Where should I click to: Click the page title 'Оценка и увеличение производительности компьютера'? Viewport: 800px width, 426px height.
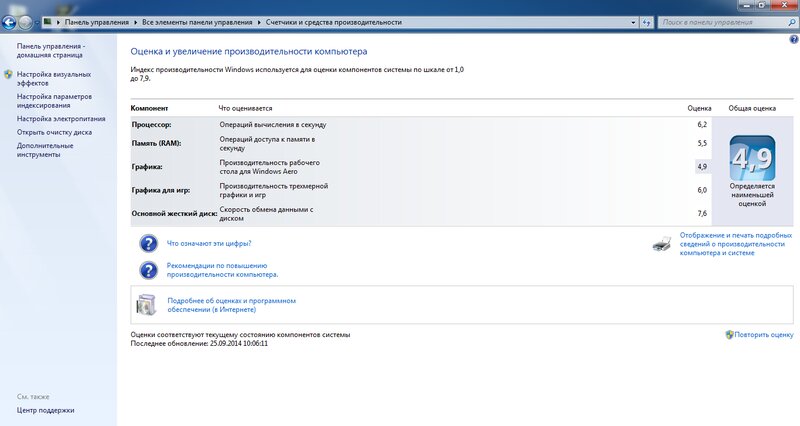click(248, 52)
